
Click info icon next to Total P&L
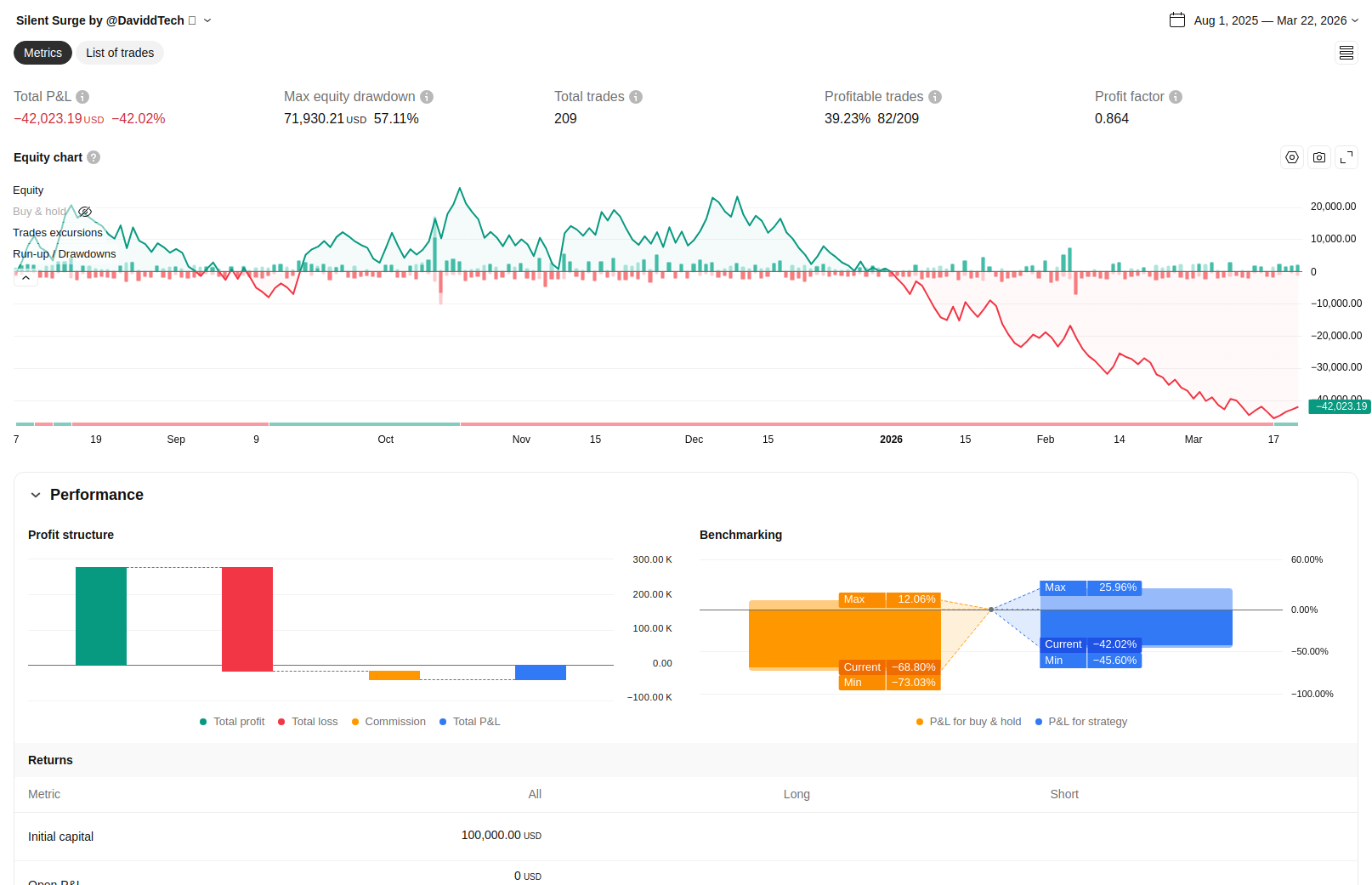tap(82, 97)
